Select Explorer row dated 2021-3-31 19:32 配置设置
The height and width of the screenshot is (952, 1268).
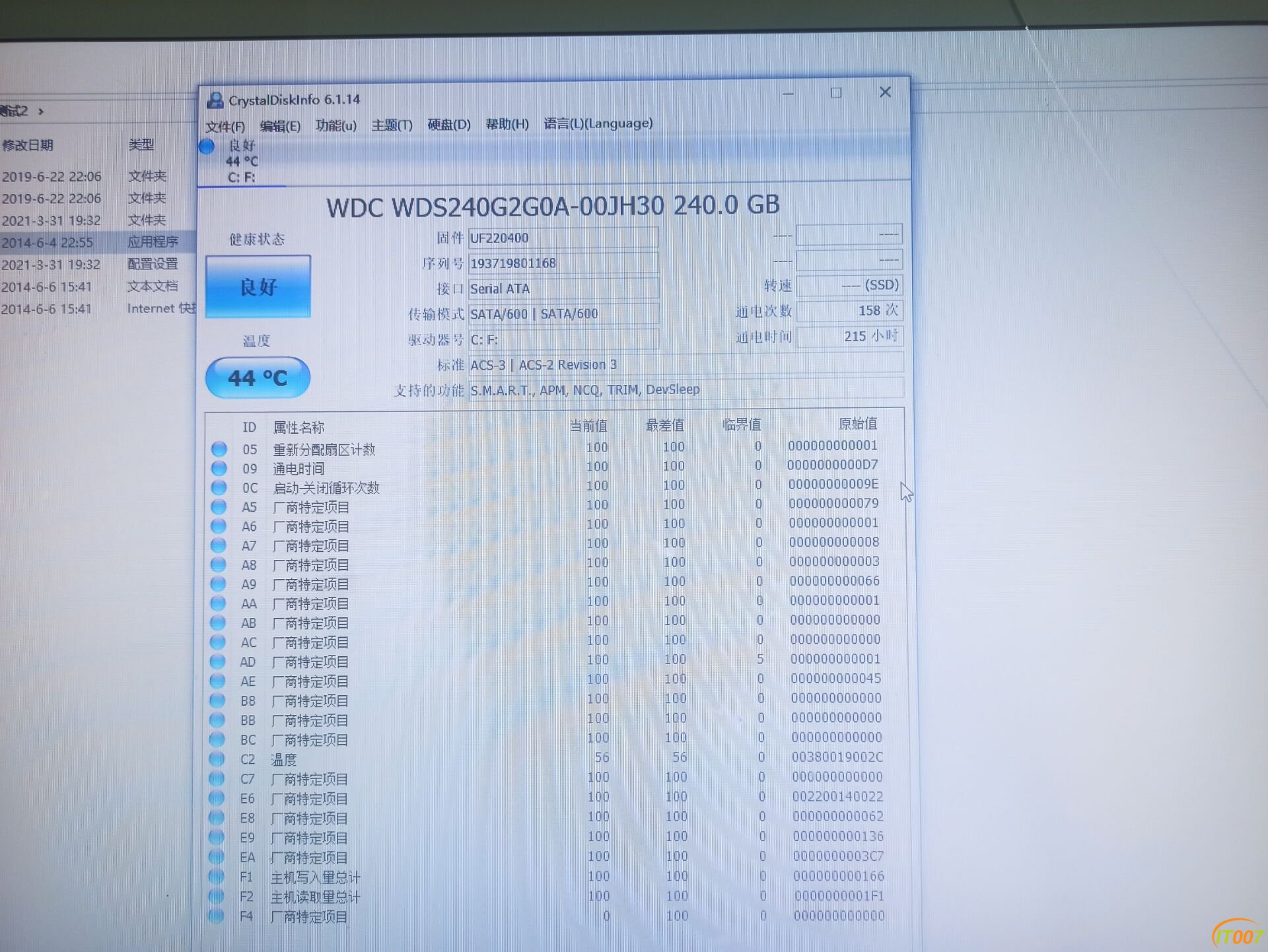[x=98, y=264]
